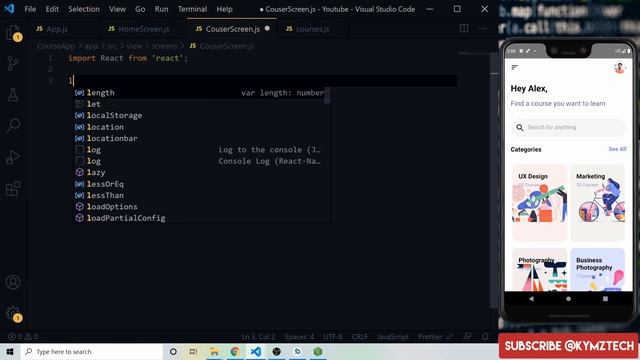This screenshot has height=360, width=640.
Task: Click the Windows Start button
Action: click(10, 351)
